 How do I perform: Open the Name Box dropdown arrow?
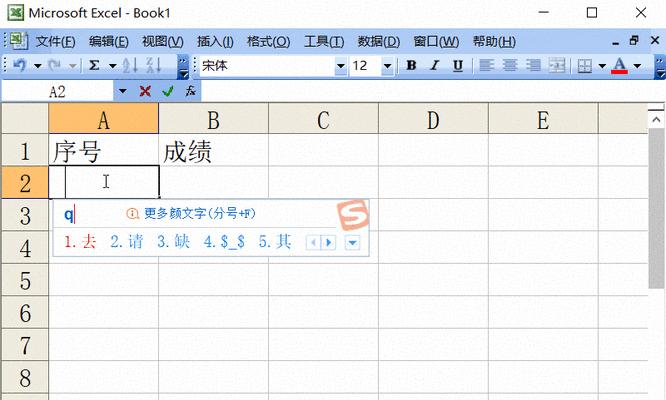tap(122, 91)
